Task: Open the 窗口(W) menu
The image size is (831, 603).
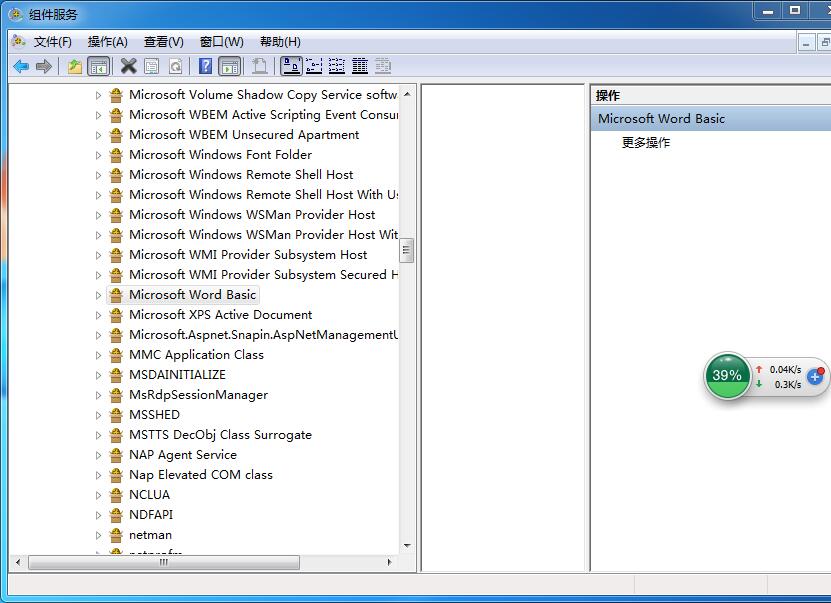Action: 222,42
